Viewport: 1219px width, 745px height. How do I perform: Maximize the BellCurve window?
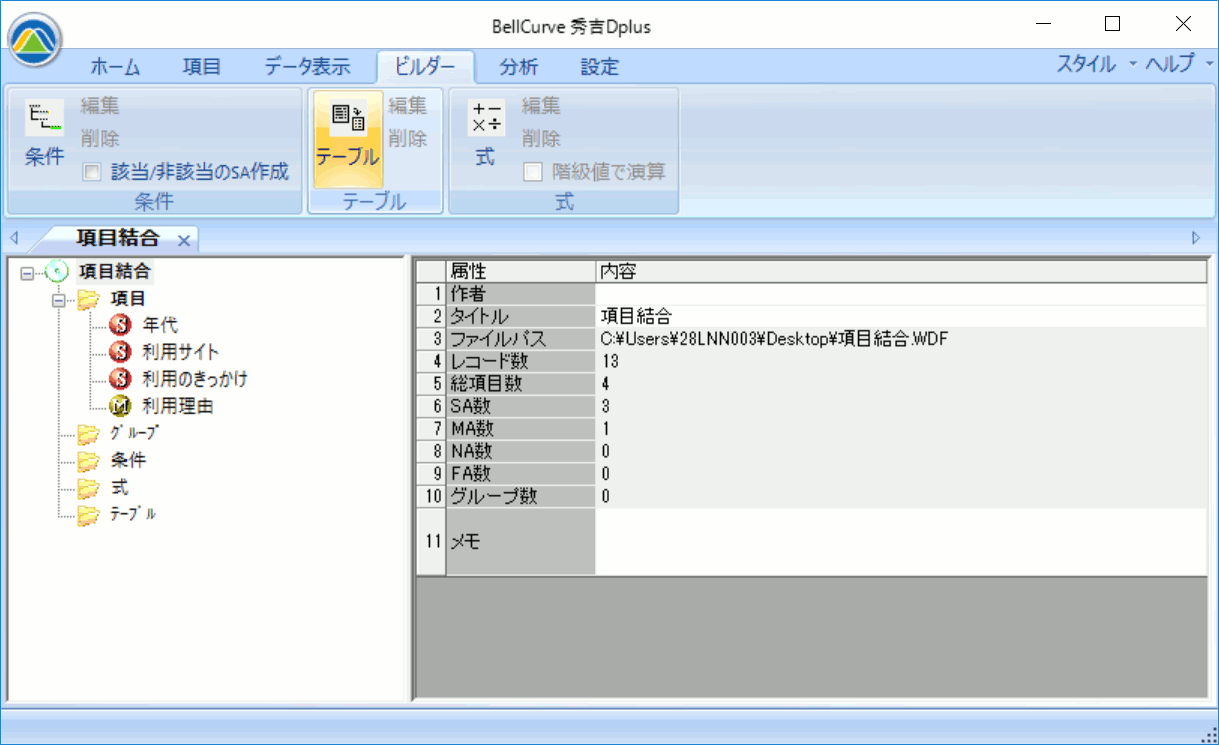pyautogui.click(x=1112, y=23)
